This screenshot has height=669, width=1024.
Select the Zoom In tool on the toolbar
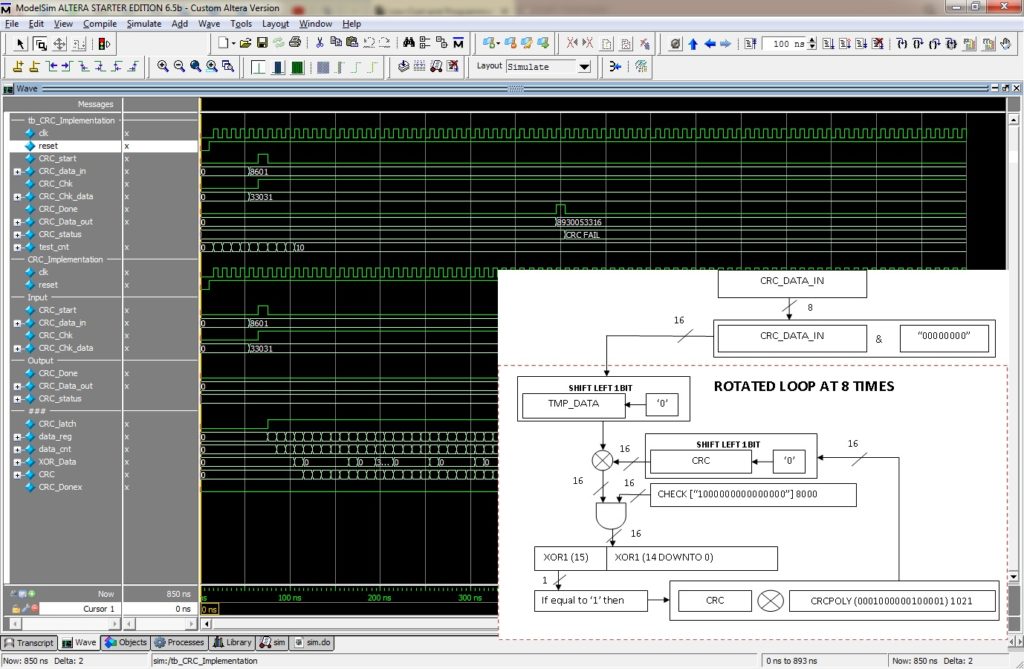point(162,66)
